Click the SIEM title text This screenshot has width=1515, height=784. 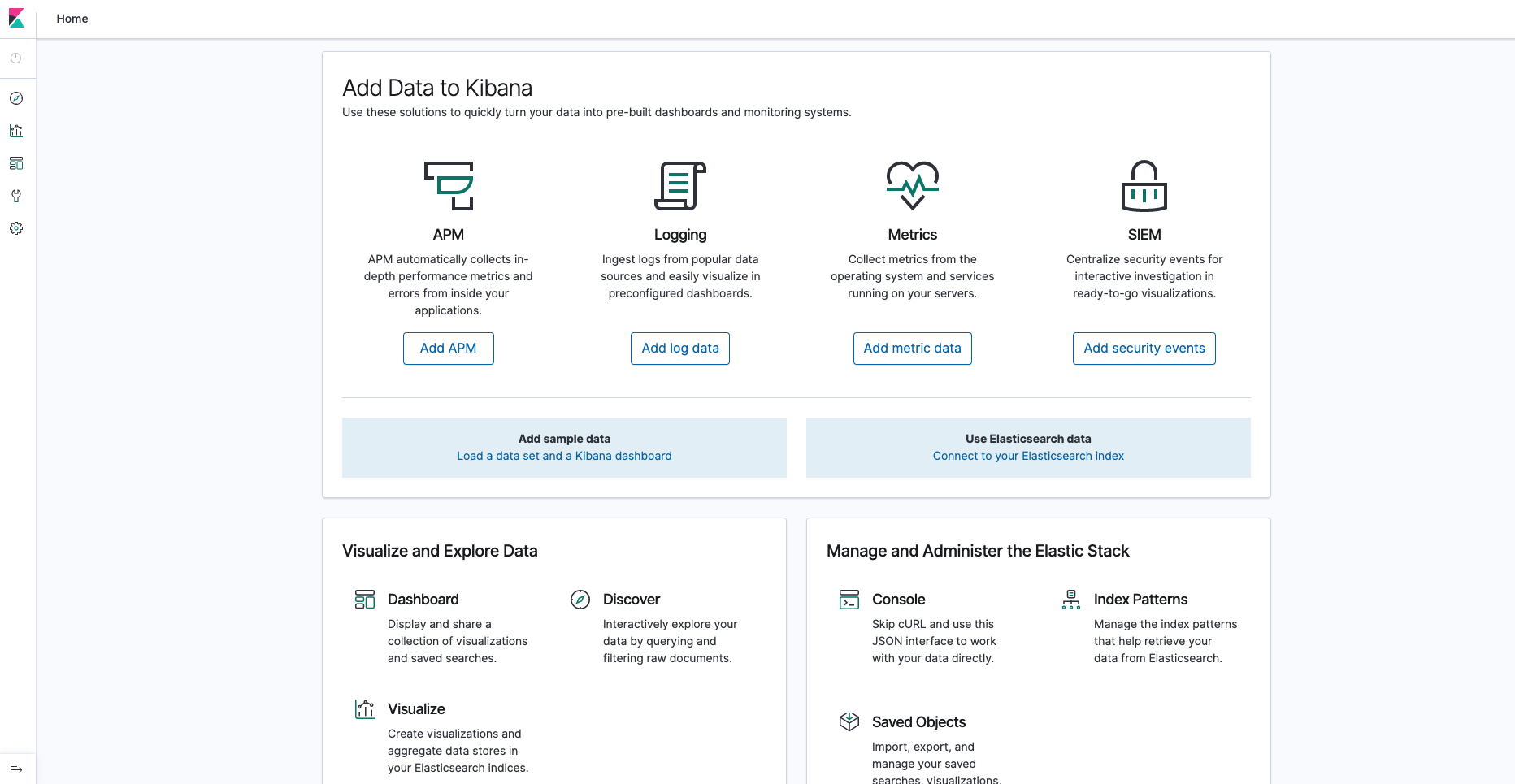tap(1144, 235)
